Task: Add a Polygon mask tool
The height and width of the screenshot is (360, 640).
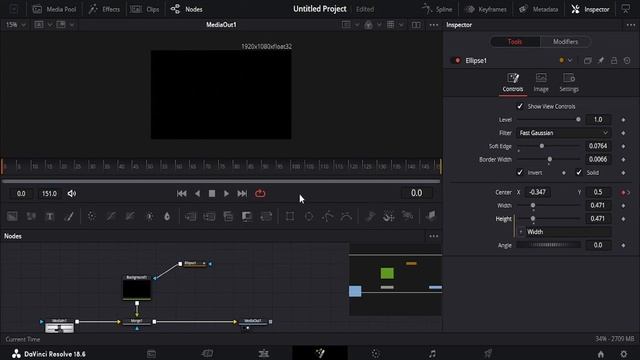Action: [x=328, y=216]
